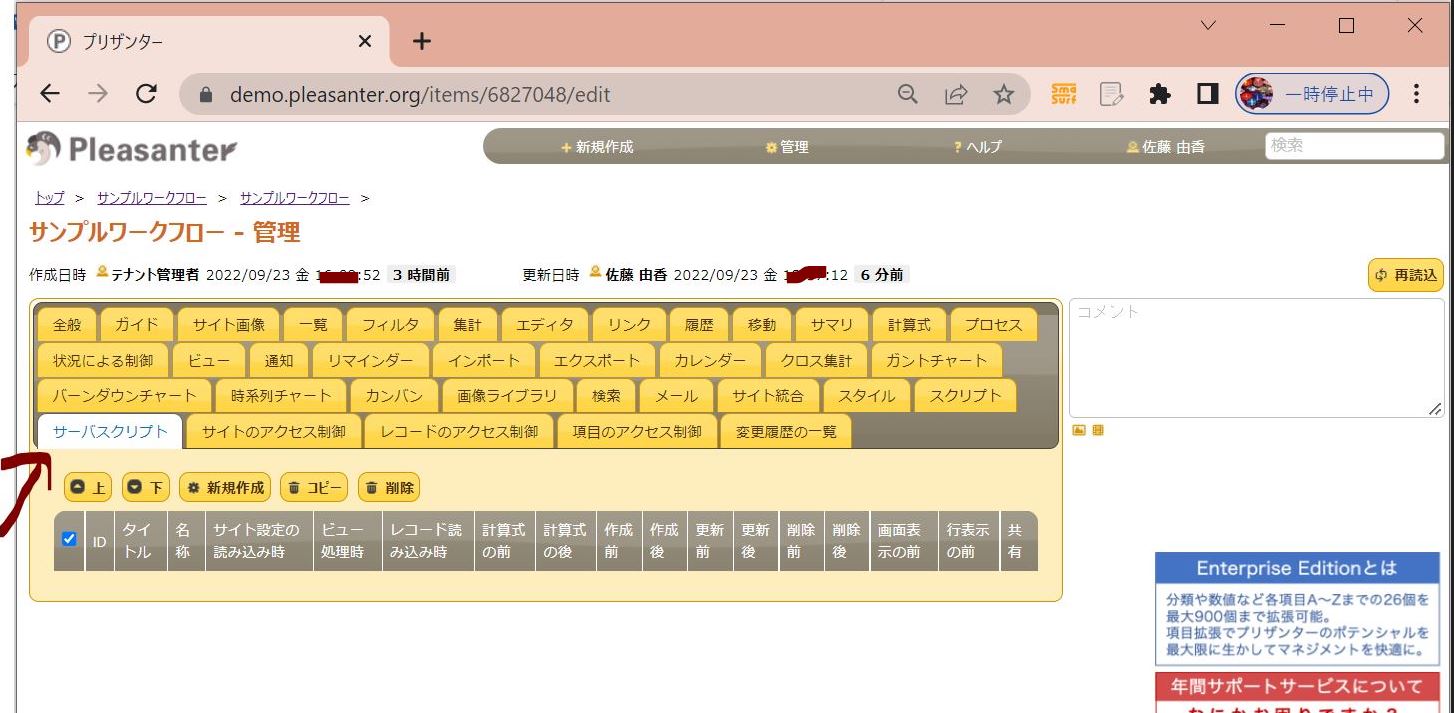Click the 再読込 reload button
This screenshot has width=1454, height=713.
coord(1406,275)
